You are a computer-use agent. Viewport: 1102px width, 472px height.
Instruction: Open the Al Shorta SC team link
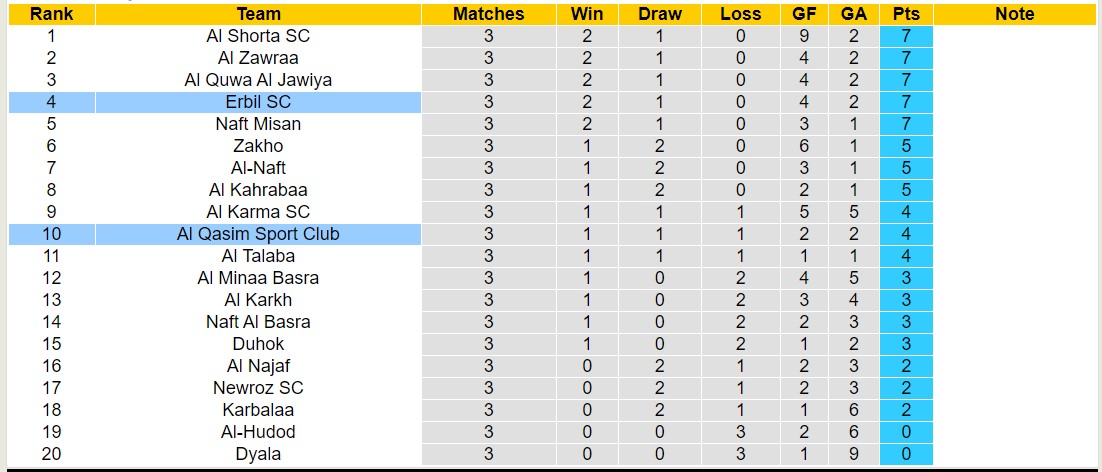[x=258, y=36]
